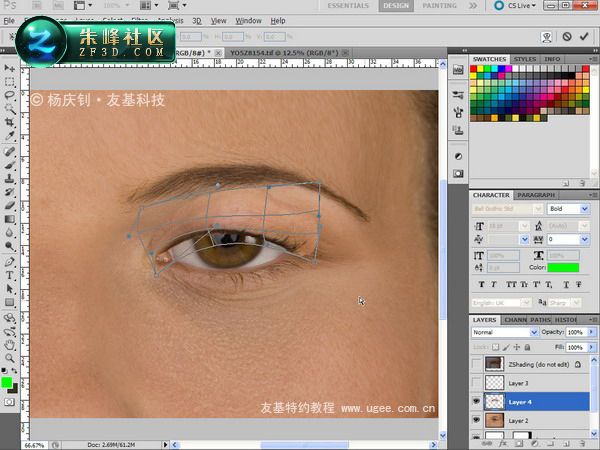The width and height of the screenshot is (600, 450).
Task: Select the Hand tool
Action: tap(10, 345)
